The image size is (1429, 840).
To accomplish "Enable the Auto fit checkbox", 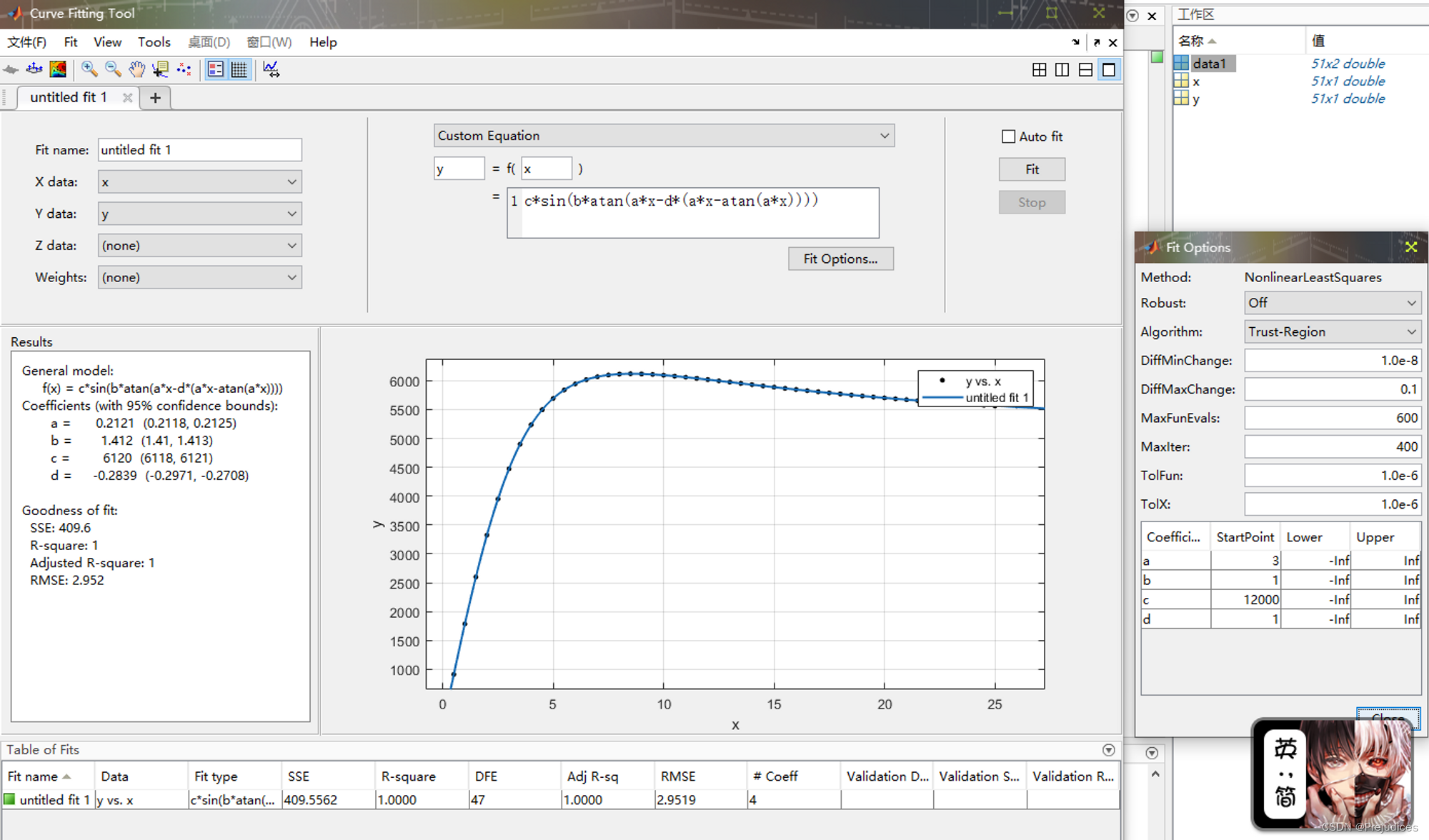I will (1008, 136).
